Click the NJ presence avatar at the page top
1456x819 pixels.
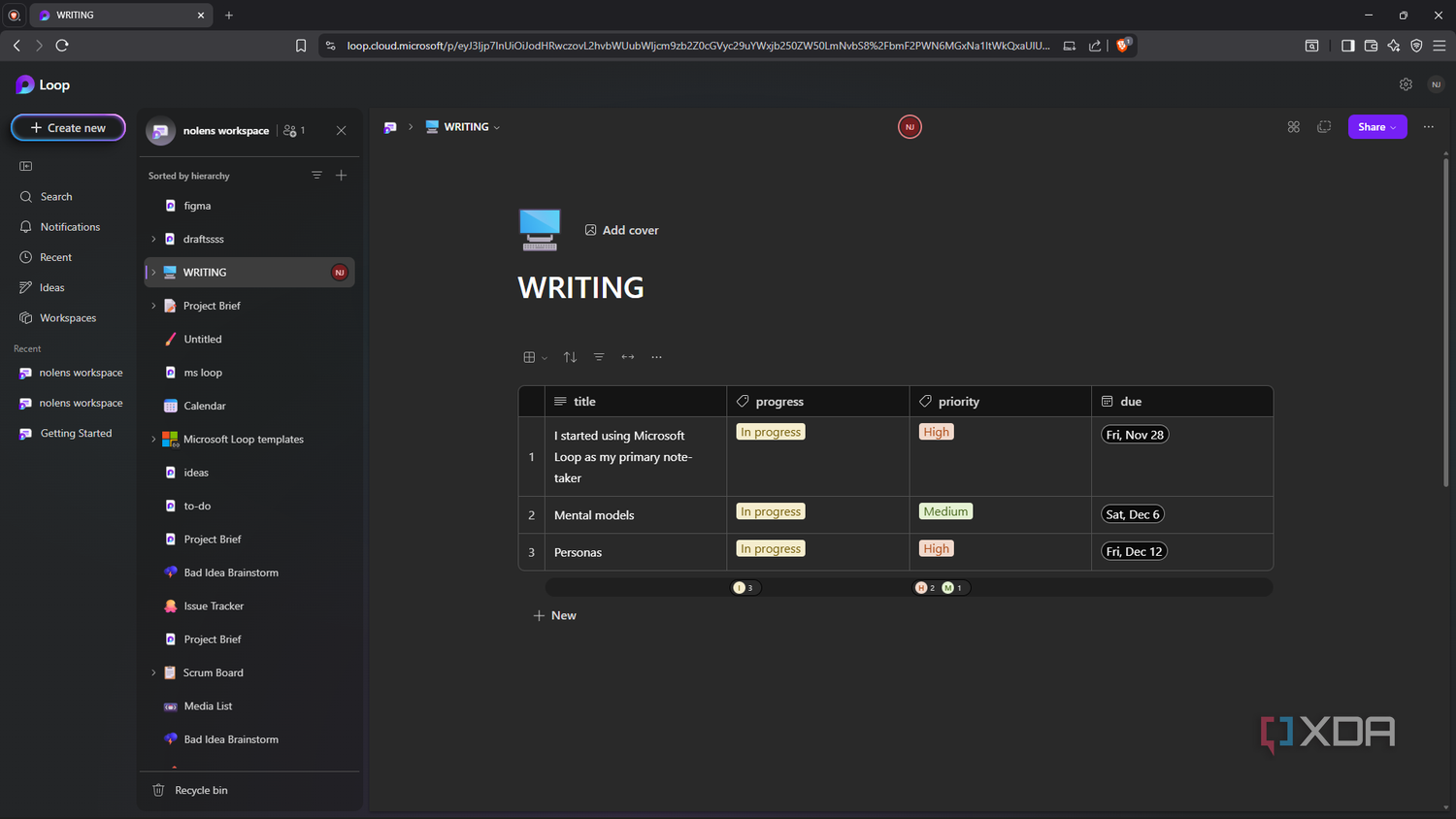tap(910, 127)
